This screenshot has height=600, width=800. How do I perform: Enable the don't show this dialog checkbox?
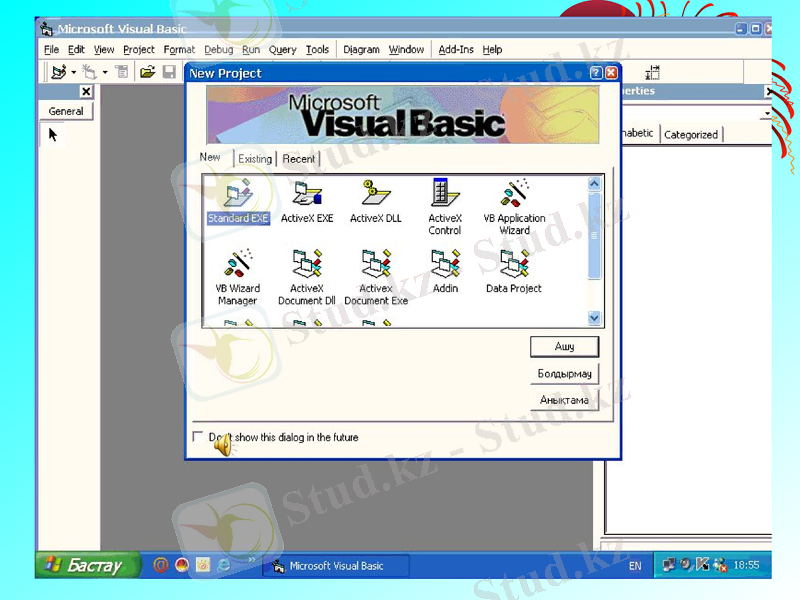click(x=197, y=437)
